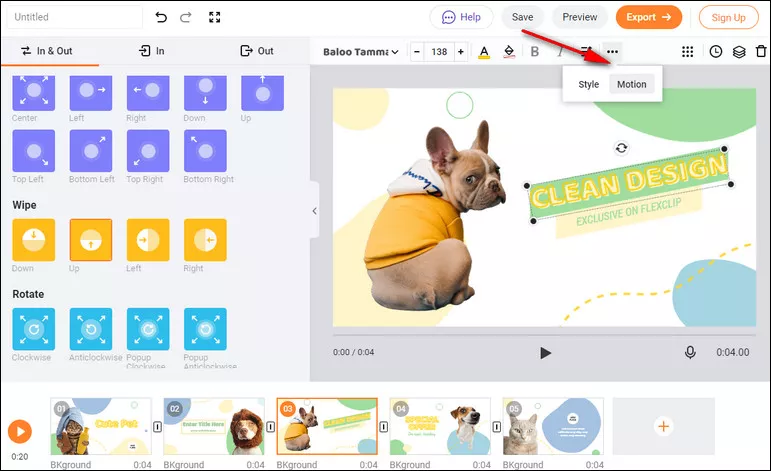The image size is (771, 471).
Task: Select the EXCLUSIVE ON FLEXCLIP text
Action: (629, 212)
